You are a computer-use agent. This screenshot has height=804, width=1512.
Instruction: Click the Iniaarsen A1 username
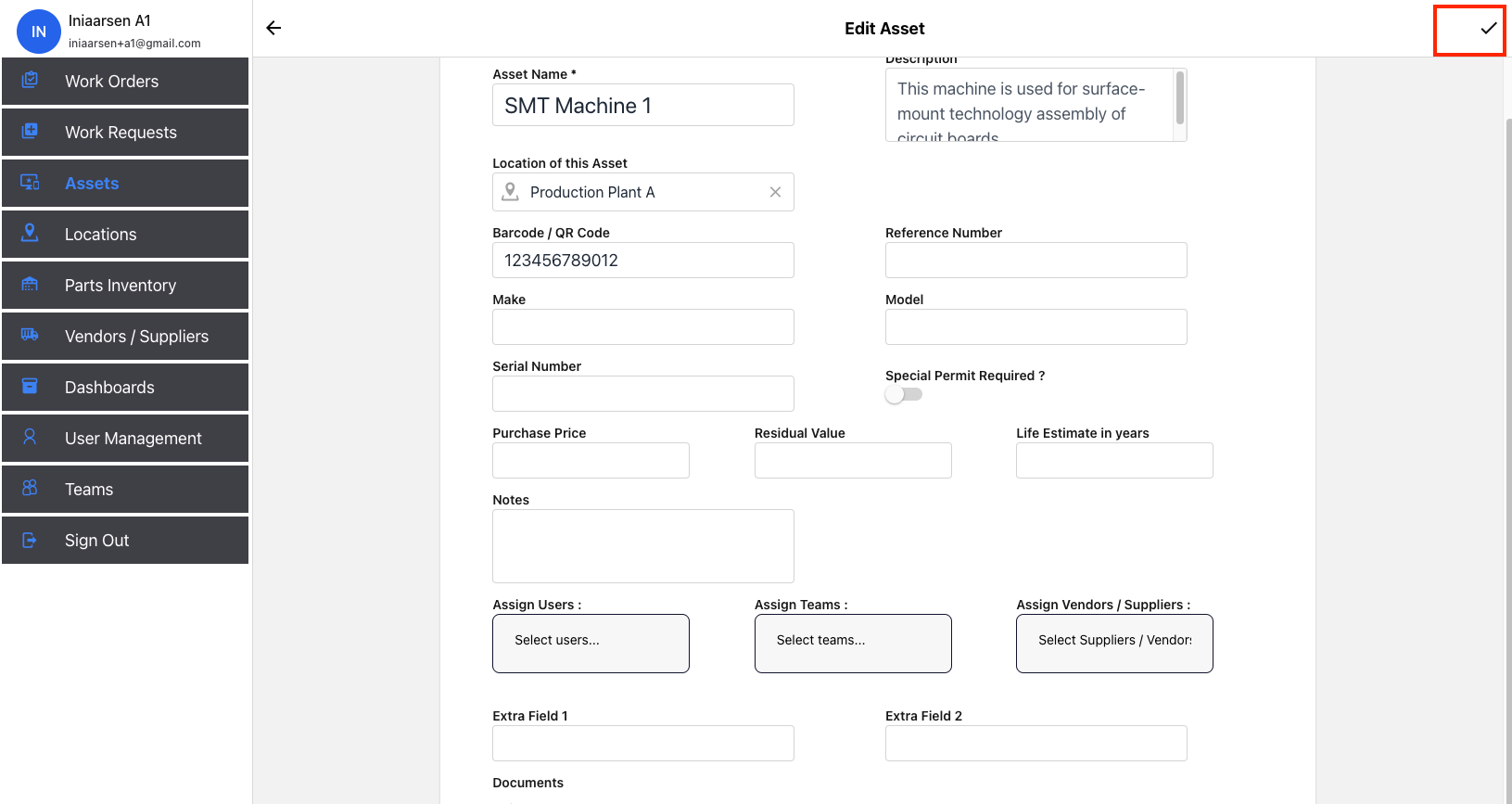pyautogui.click(x=109, y=20)
